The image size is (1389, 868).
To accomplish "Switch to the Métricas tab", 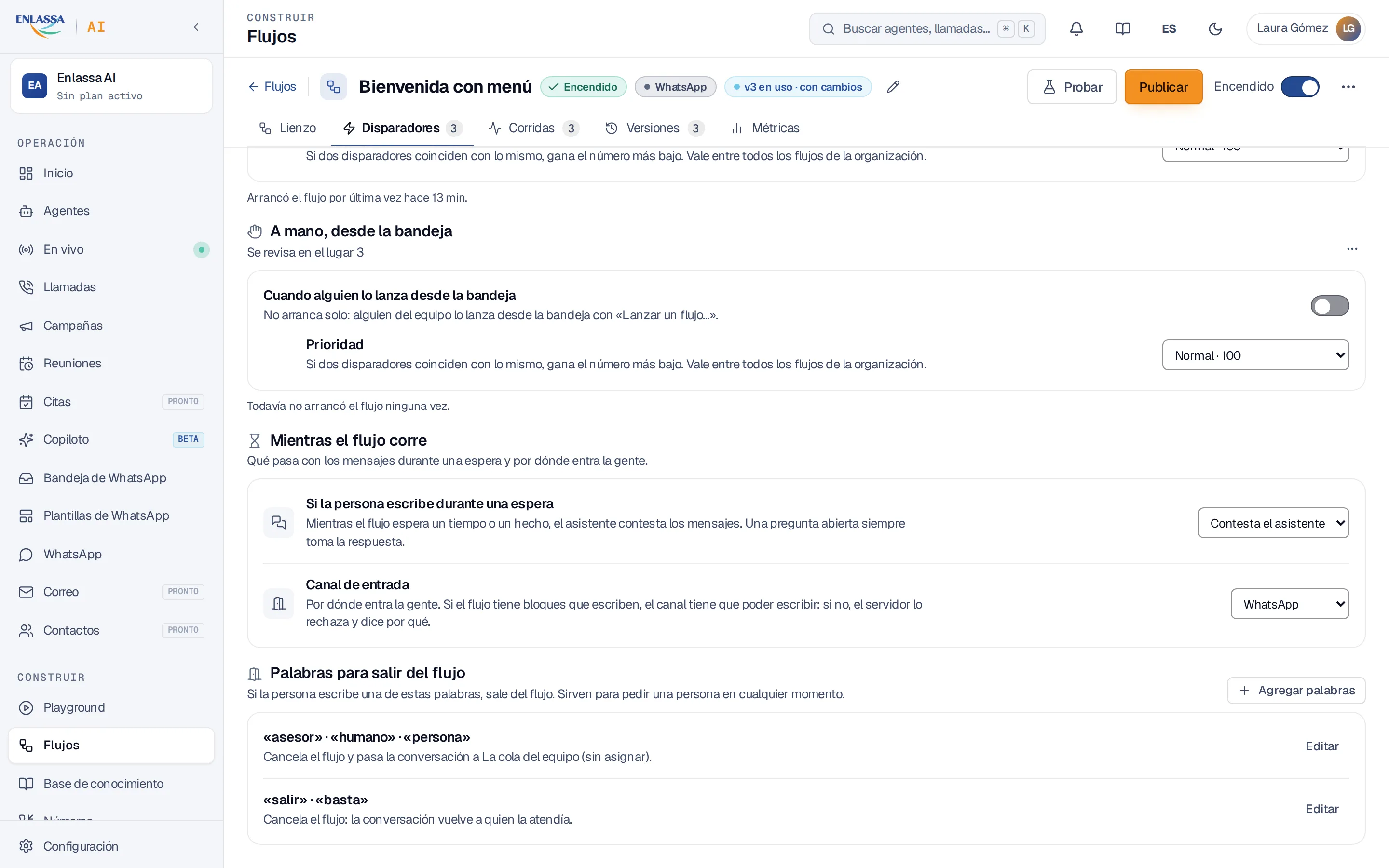I will [x=766, y=128].
